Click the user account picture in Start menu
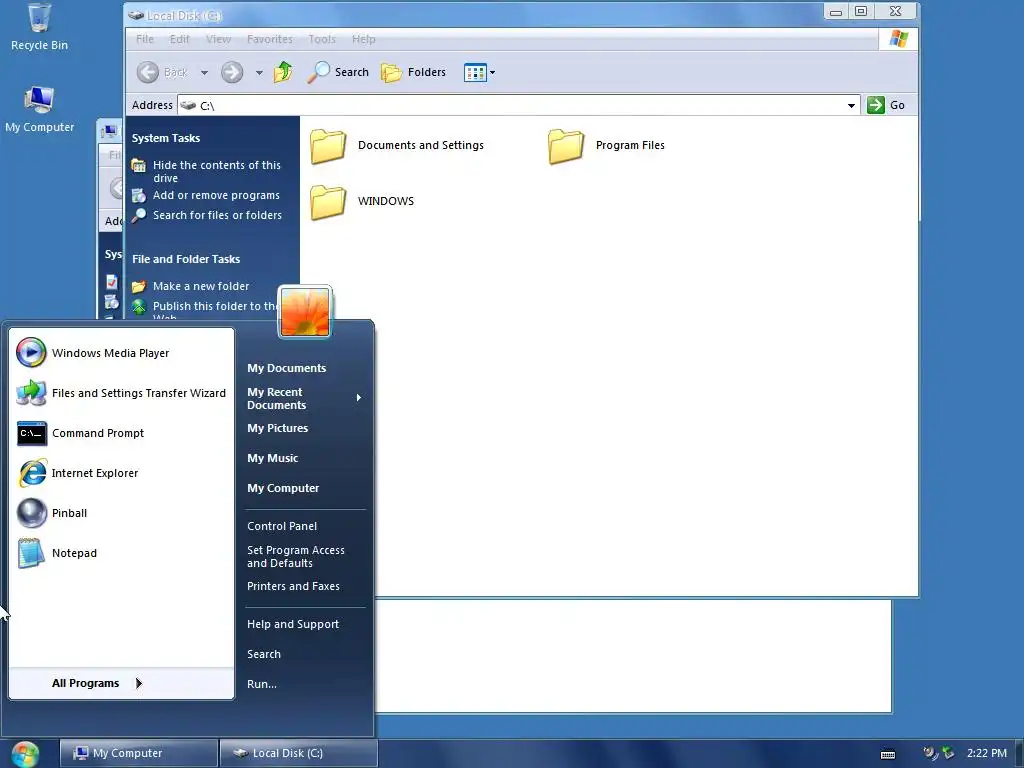Screen dimensions: 1024x768 click(305, 312)
